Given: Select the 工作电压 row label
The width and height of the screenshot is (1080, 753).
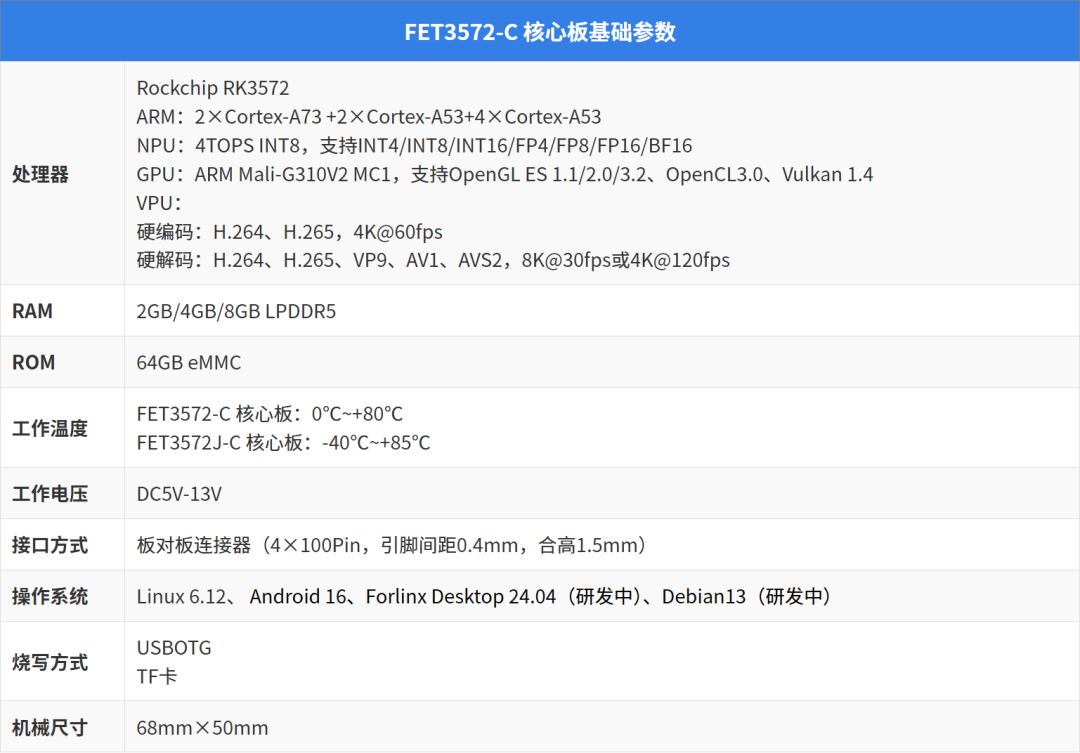Looking at the screenshot, I should coord(50,494).
